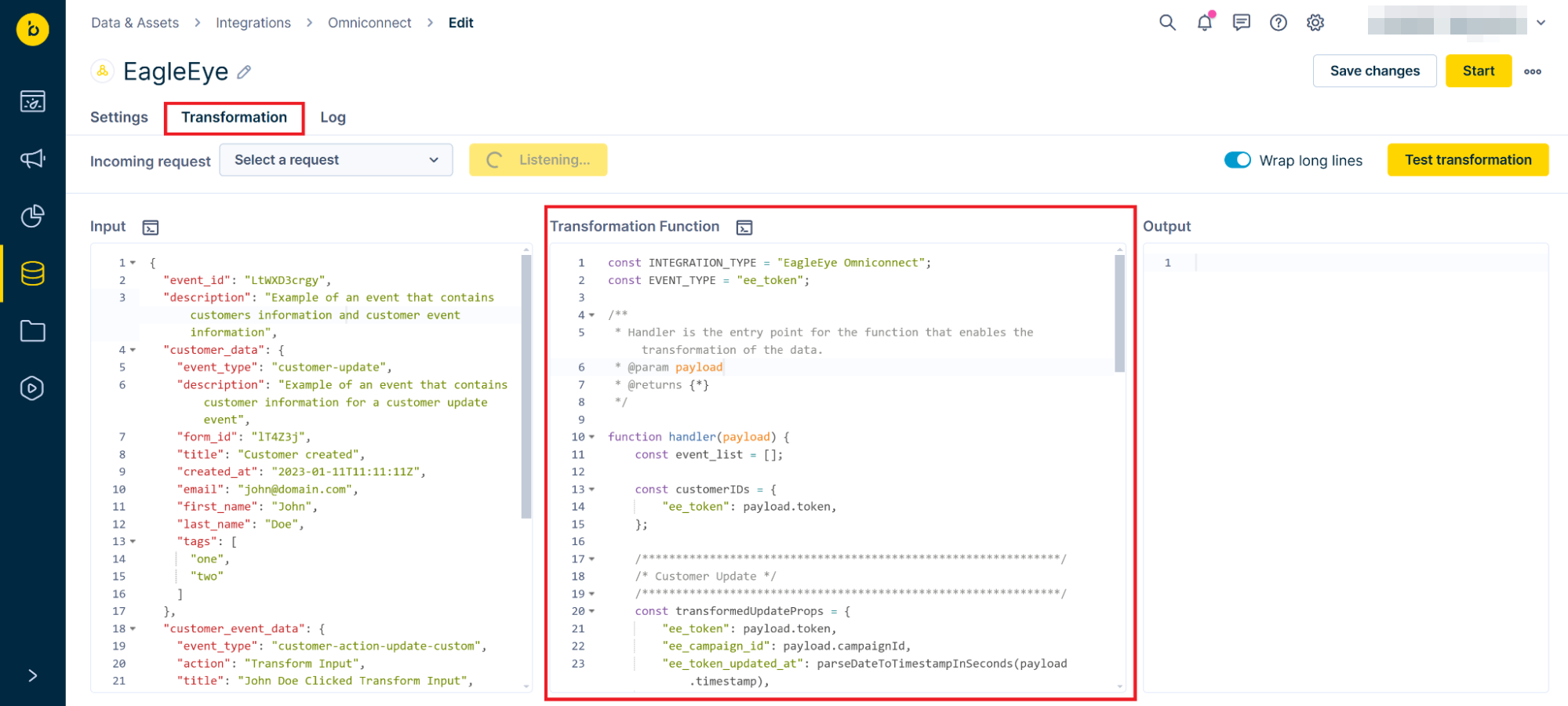Click the Save changes button
Image resolution: width=1568 pixels, height=706 pixels.
1374,71
